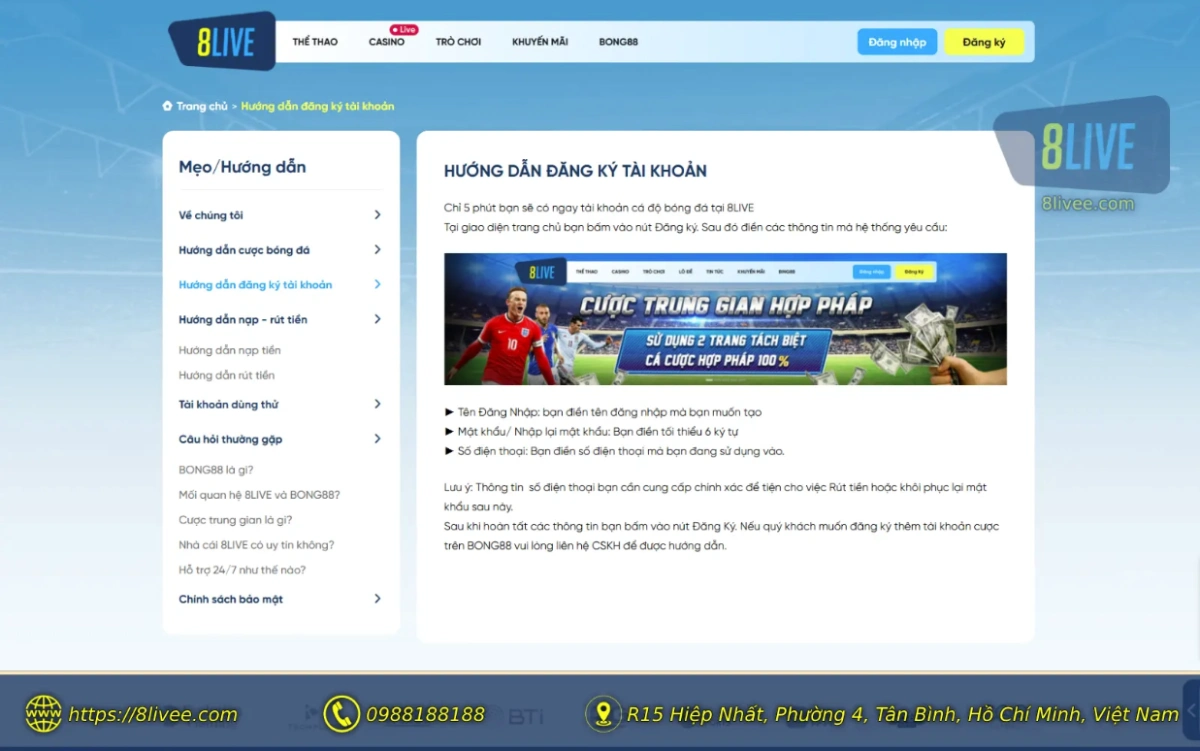Screen dimensions: 1200x751
Task: Click the home icon in breadcrumb
Action: tap(168, 106)
